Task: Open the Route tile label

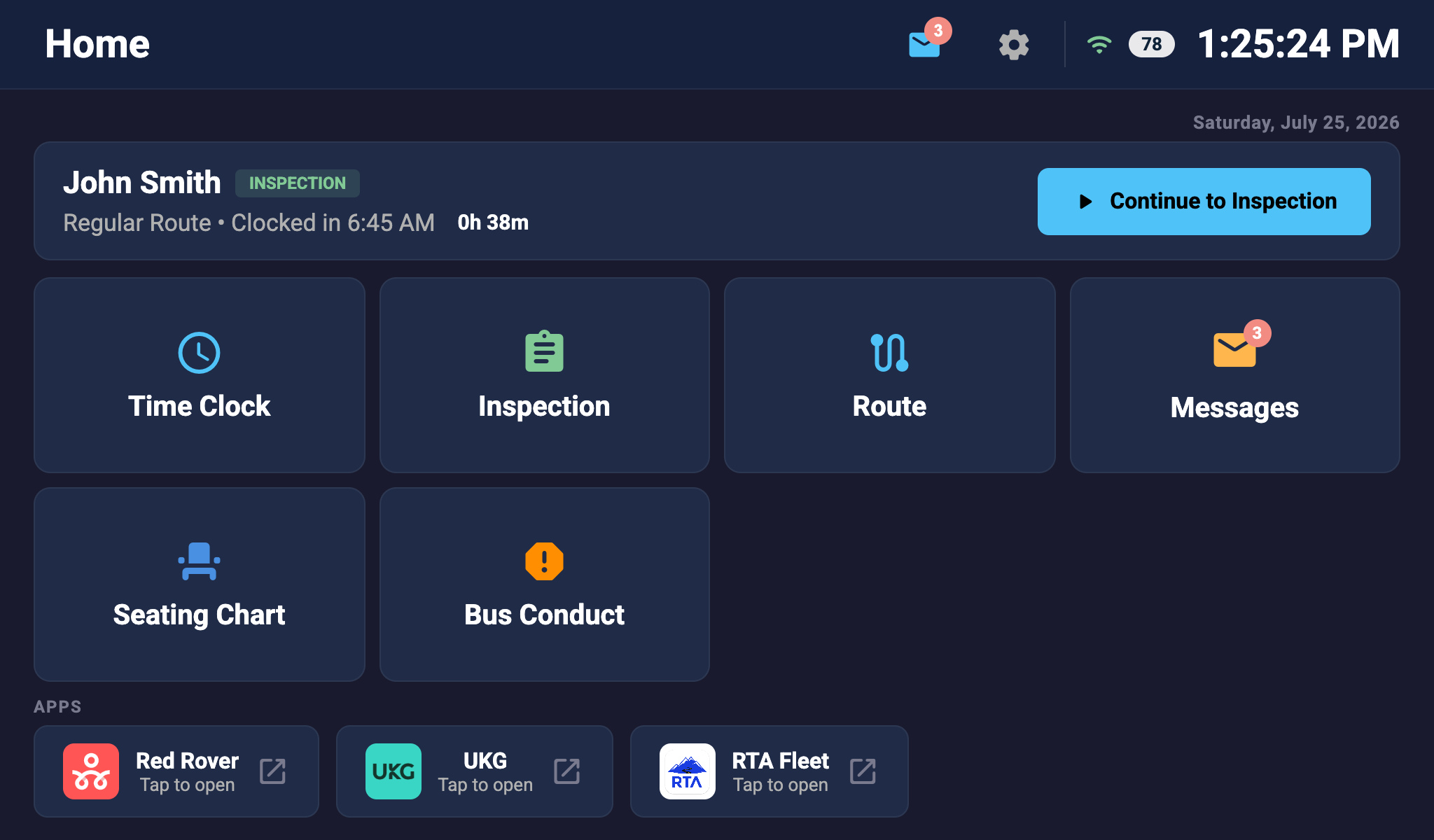Action: coord(889,406)
